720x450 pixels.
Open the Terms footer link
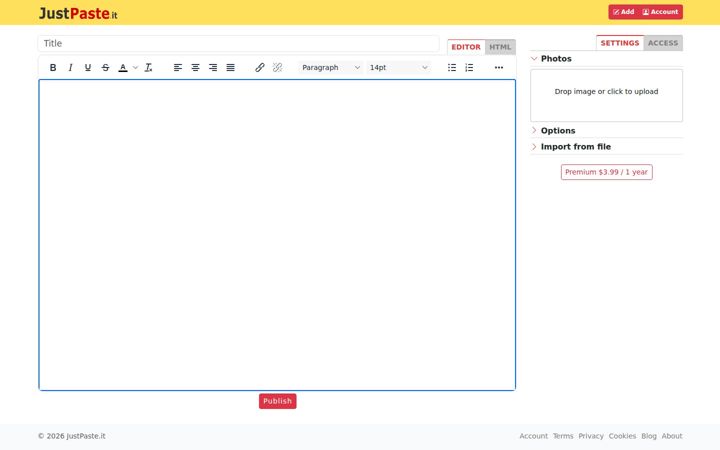coord(563,436)
